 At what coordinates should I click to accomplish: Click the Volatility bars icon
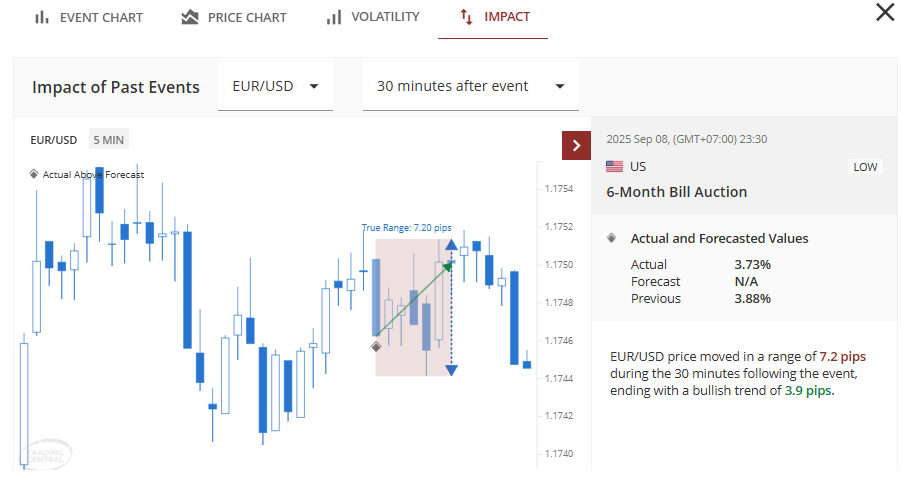(334, 17)
